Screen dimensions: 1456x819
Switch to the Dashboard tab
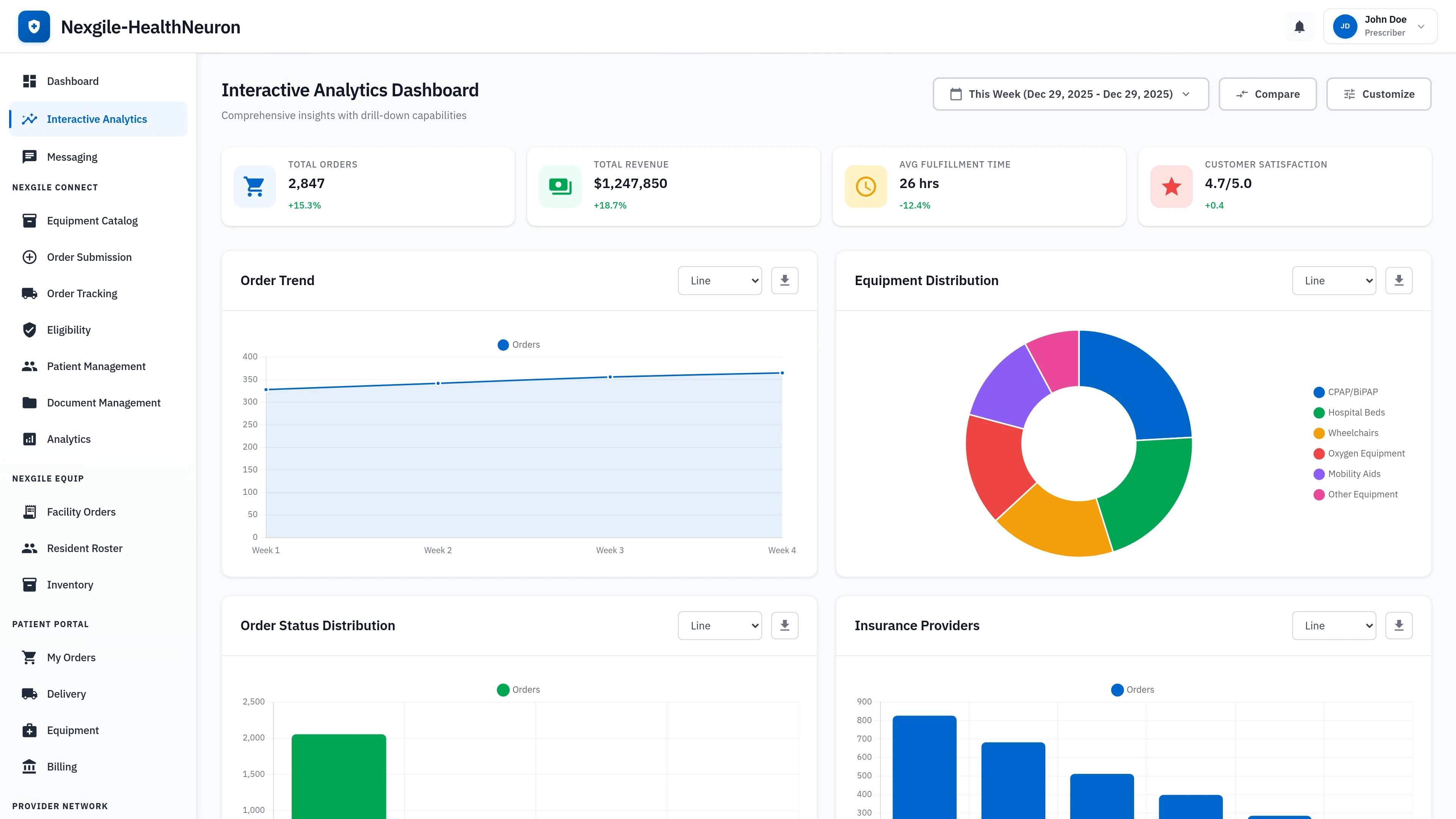72,81
